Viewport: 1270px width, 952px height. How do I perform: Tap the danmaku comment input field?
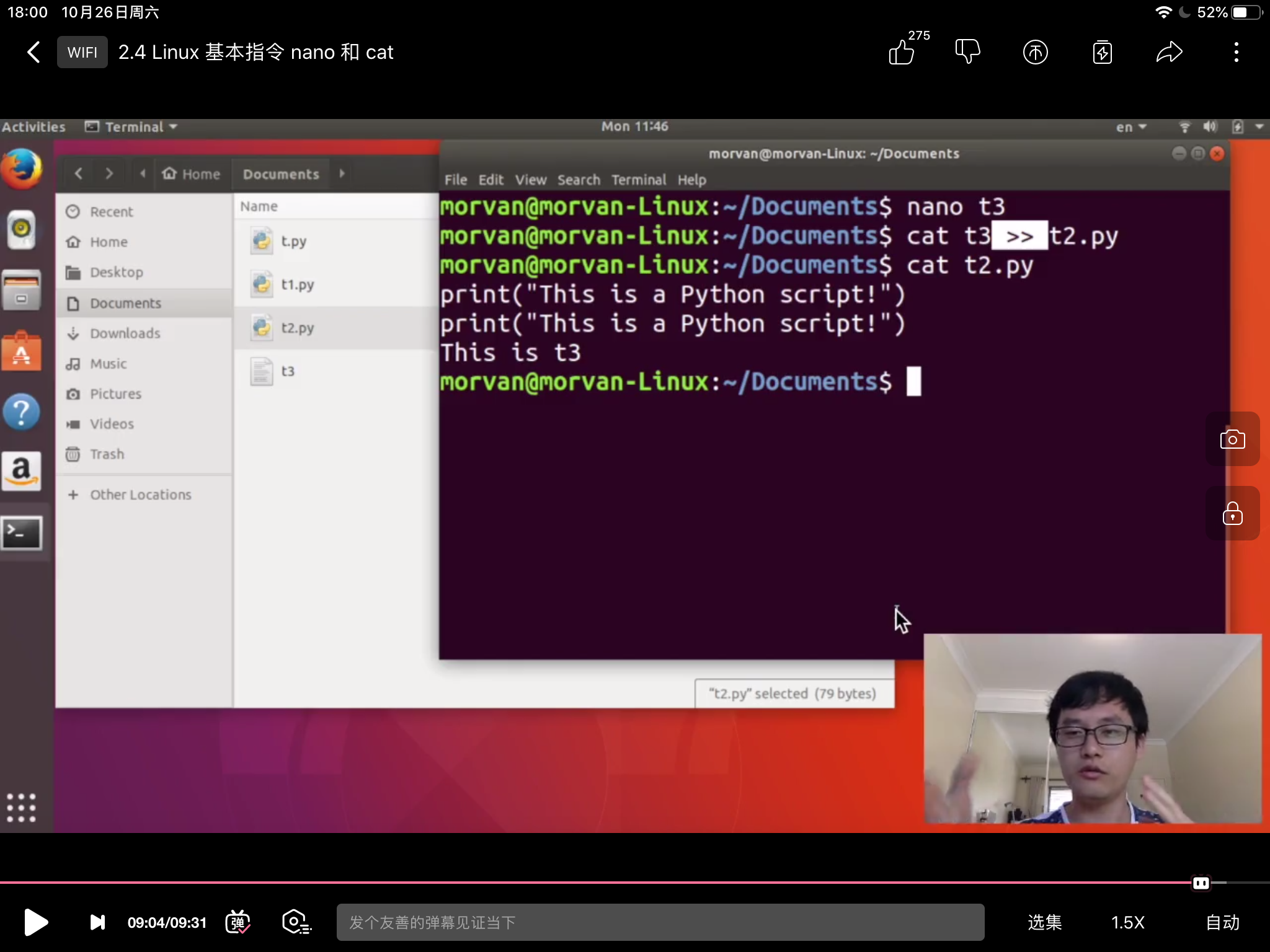coord(660,922)
